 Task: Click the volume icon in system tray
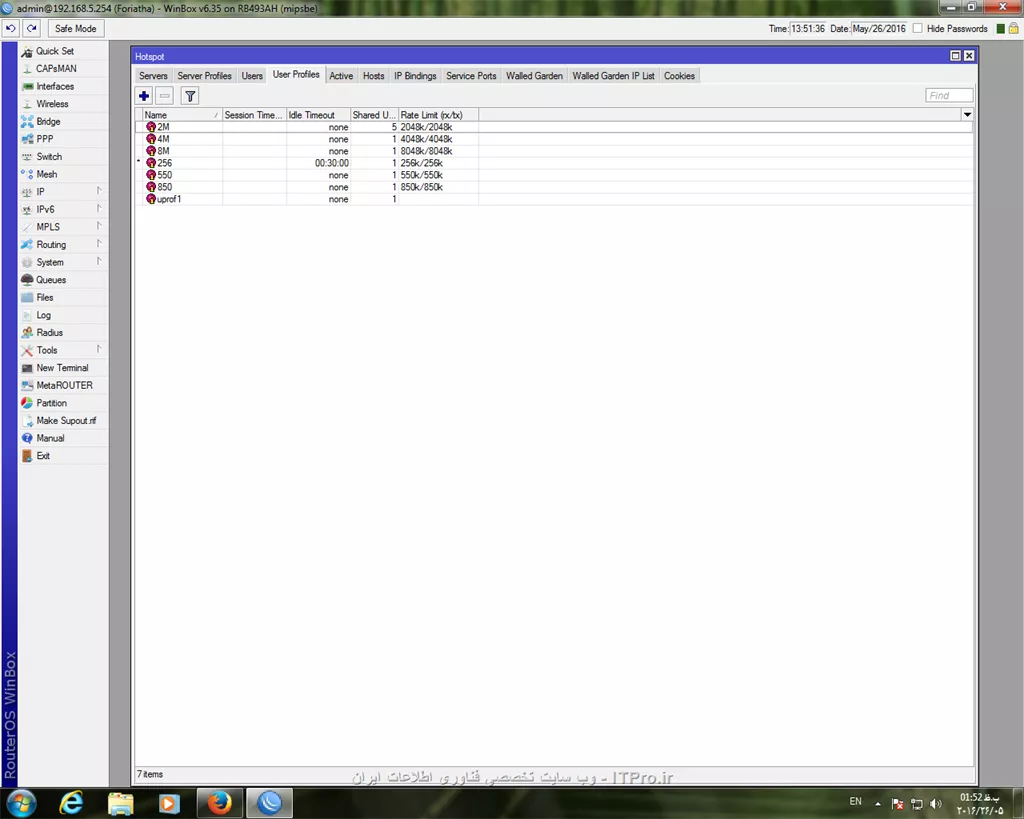(x=936, y=804)
